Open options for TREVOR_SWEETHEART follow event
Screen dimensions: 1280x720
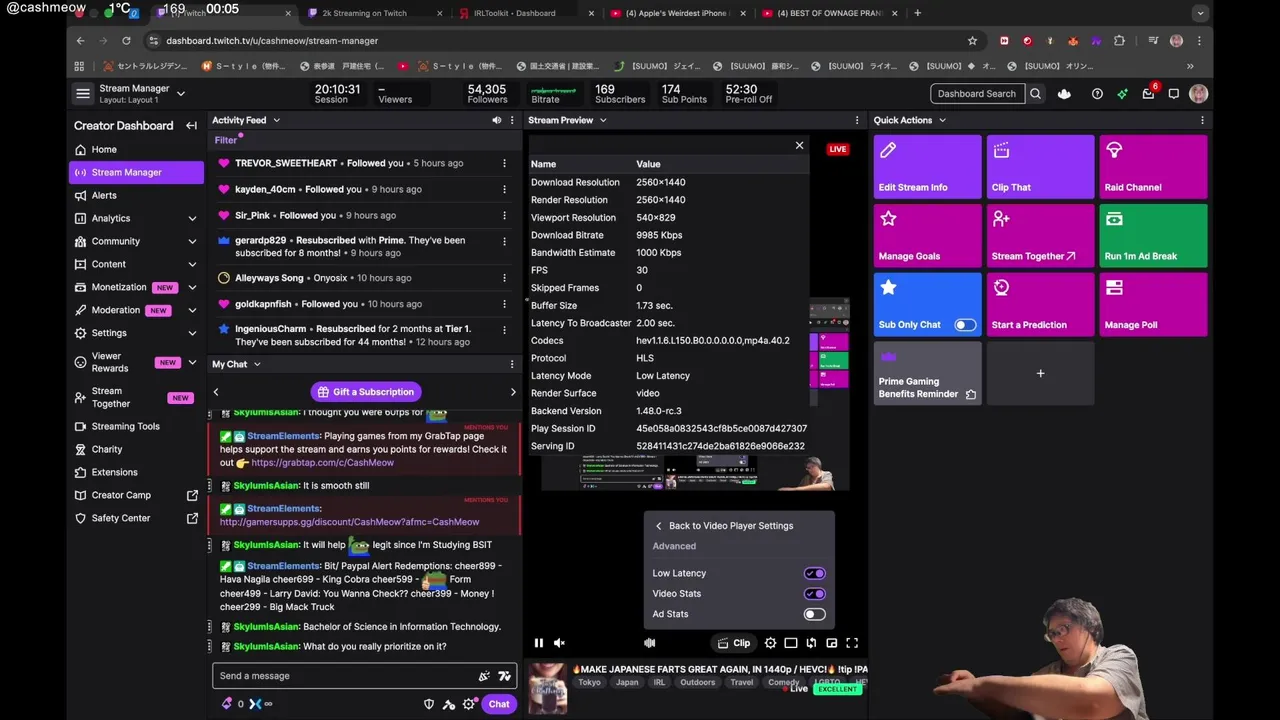504,163
